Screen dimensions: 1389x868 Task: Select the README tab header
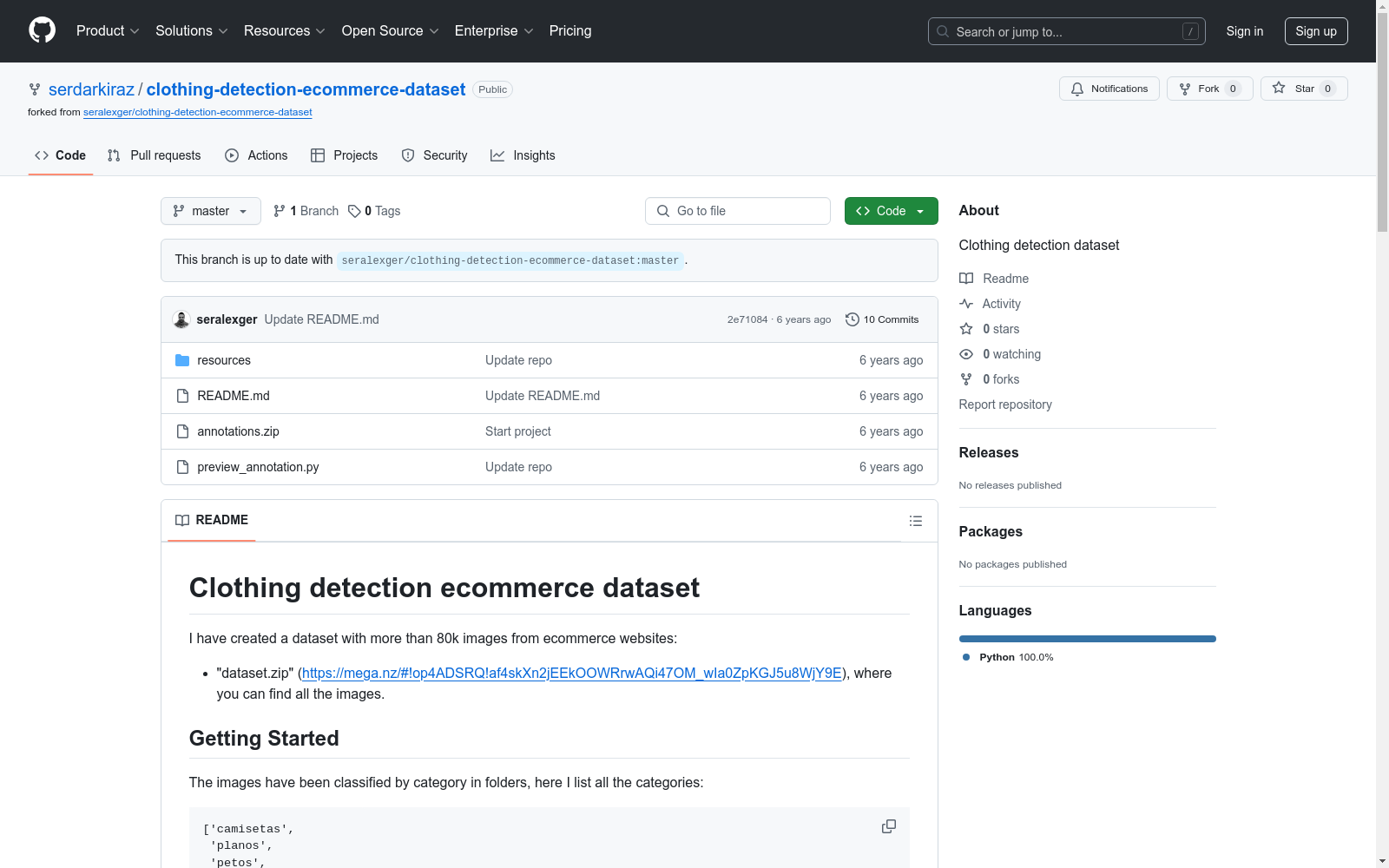click(212, 520)
